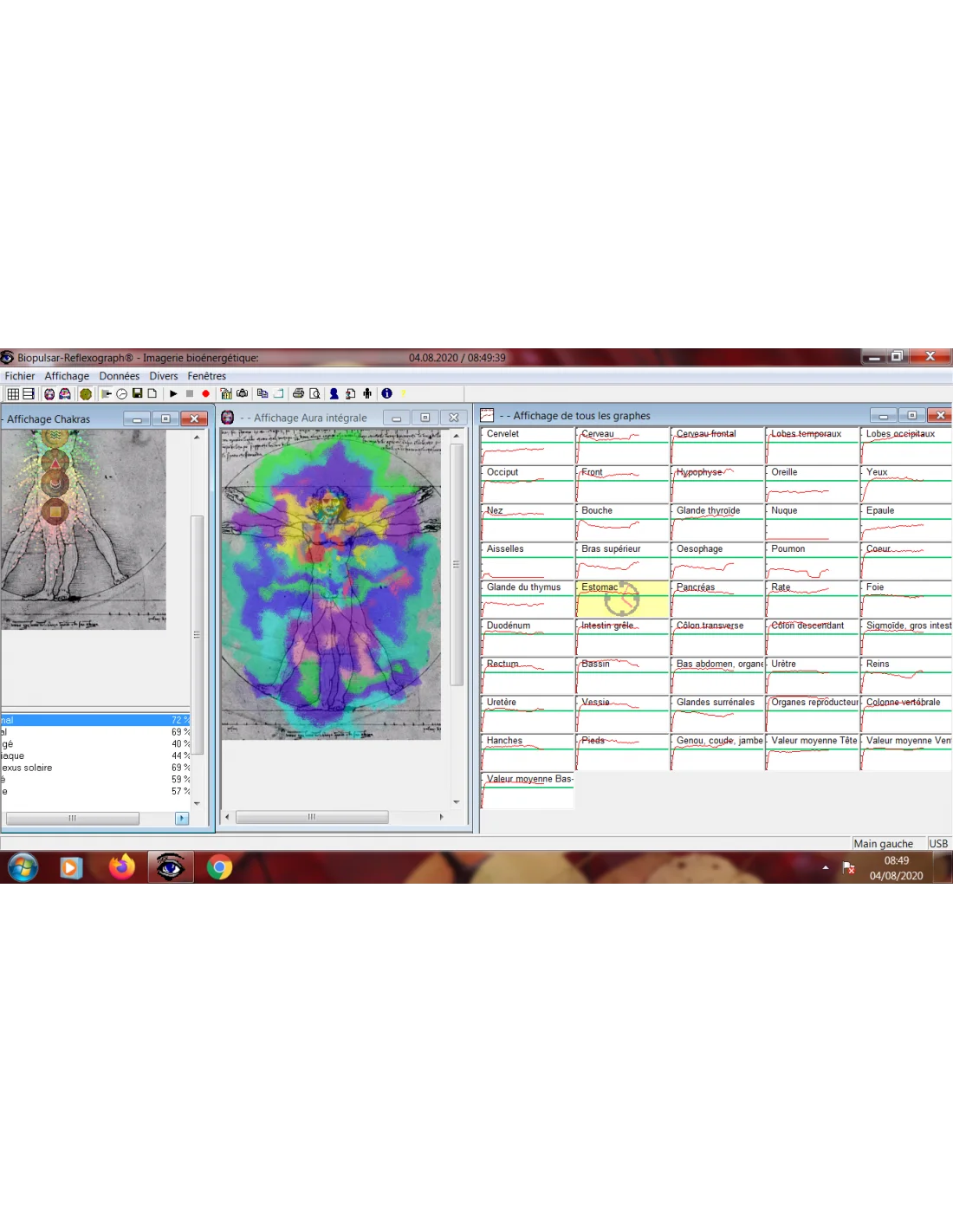Screen dimensions: 953x1232
Task: Open the Pancréas graph cell
Action: pos(717,599)
